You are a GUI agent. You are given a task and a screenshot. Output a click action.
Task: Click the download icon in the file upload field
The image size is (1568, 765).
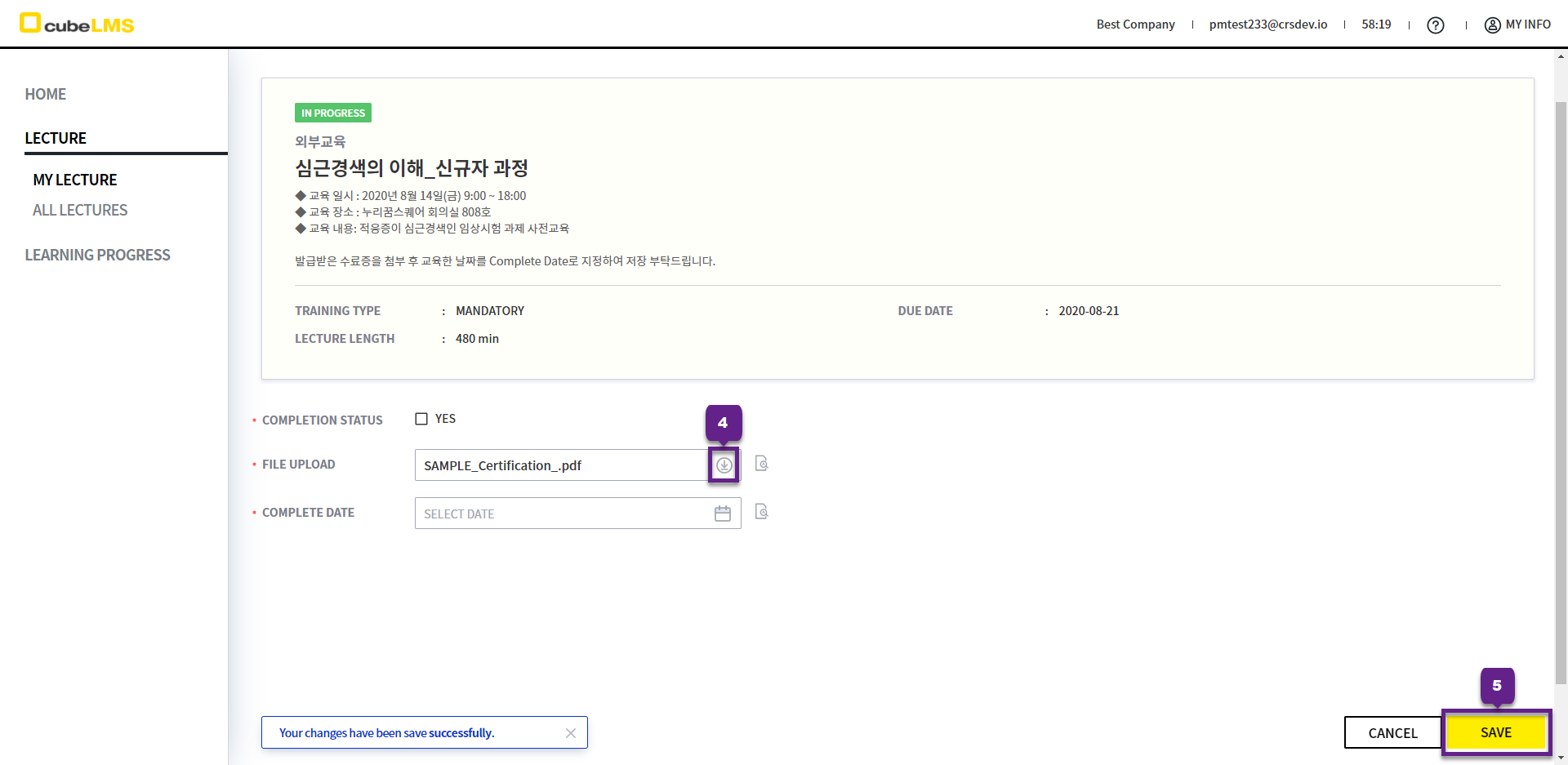point(724,465)
